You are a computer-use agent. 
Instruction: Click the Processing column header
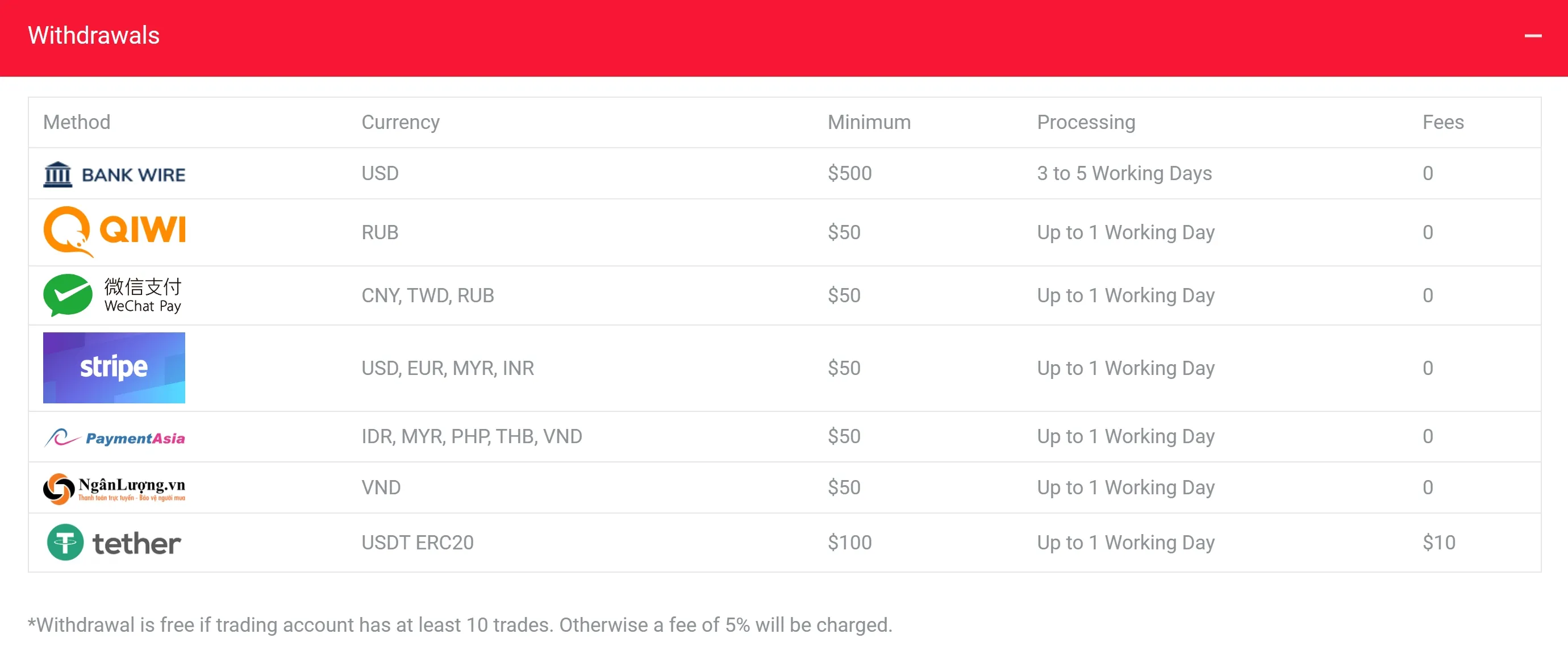click(x=1086, y=122)
